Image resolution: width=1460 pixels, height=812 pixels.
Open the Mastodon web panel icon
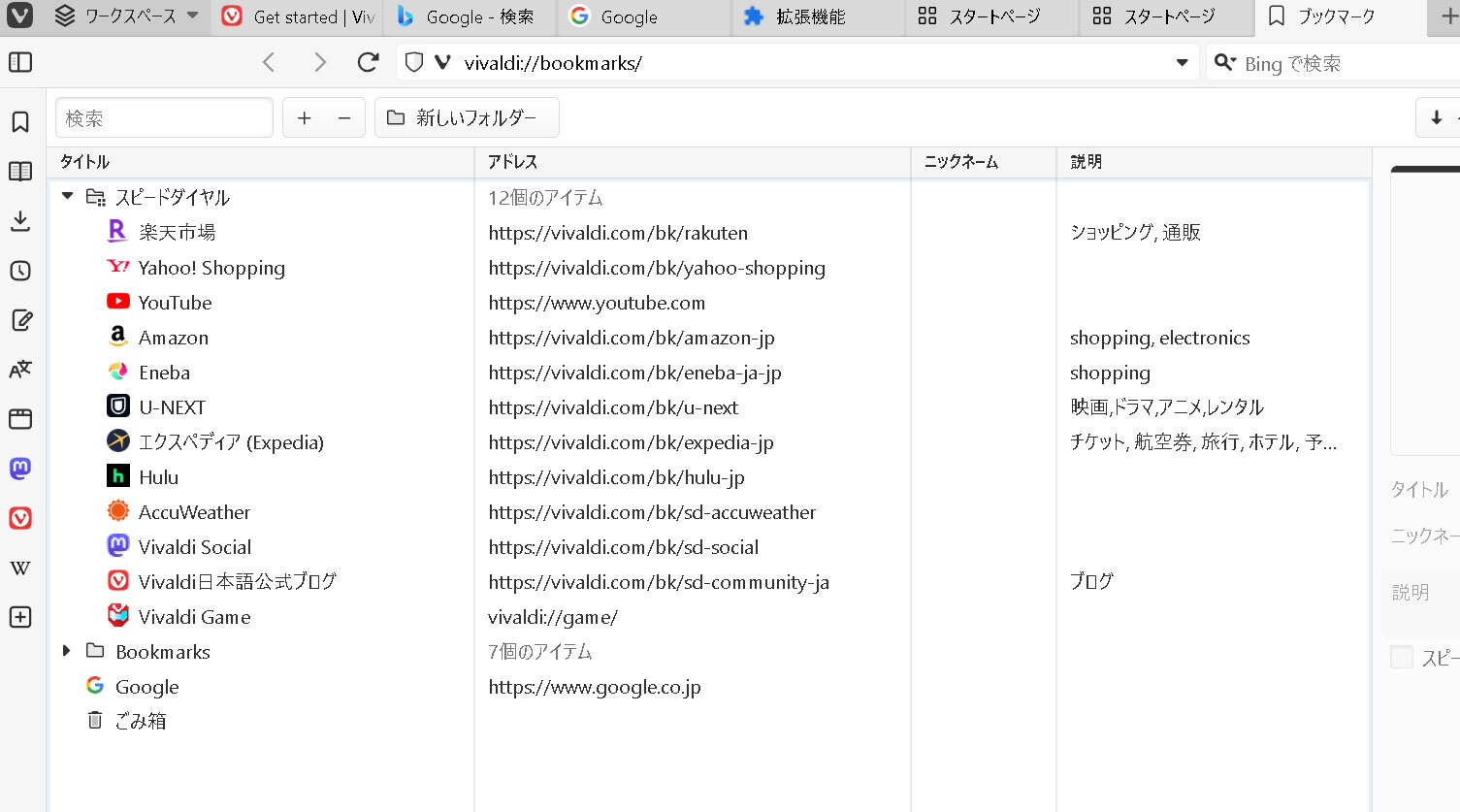click(x=20, y=469)
